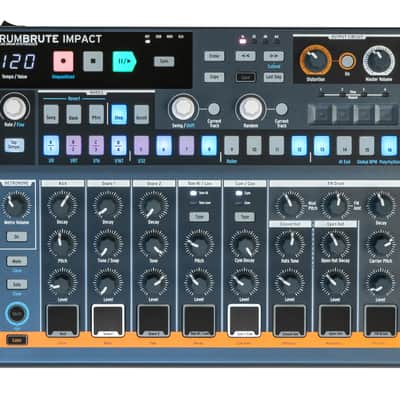Push the << previous page button
Screen dimensions: 400x400
(x=245, y=56)
